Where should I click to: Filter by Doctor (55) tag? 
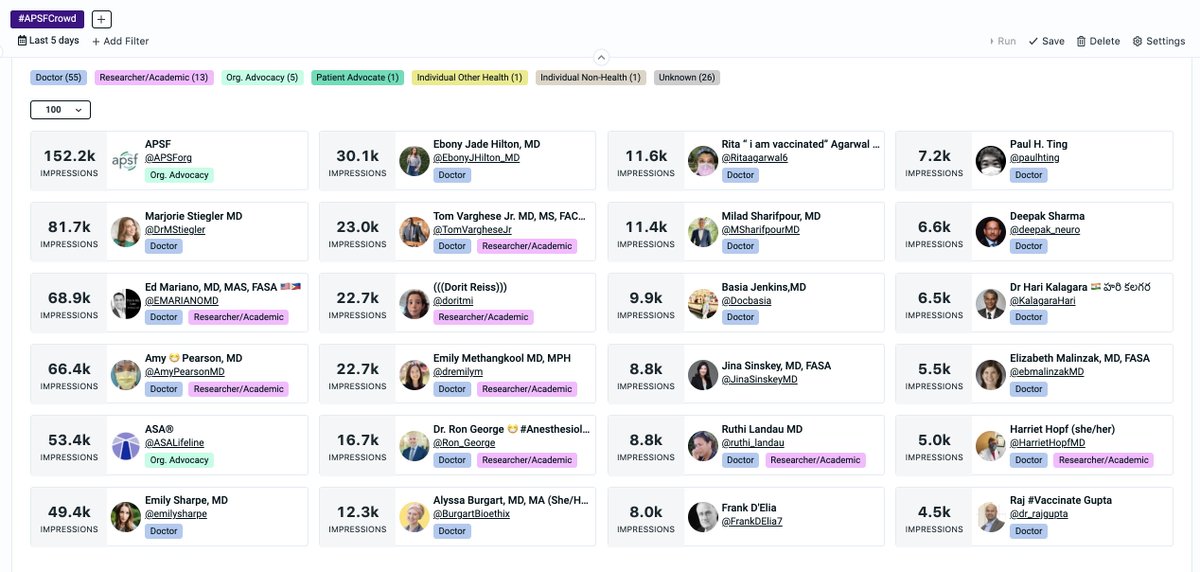[58, 77]
